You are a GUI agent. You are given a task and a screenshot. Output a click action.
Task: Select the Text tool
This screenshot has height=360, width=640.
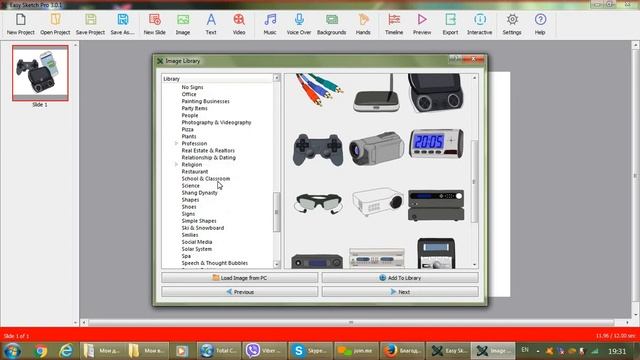pos(211,24)
